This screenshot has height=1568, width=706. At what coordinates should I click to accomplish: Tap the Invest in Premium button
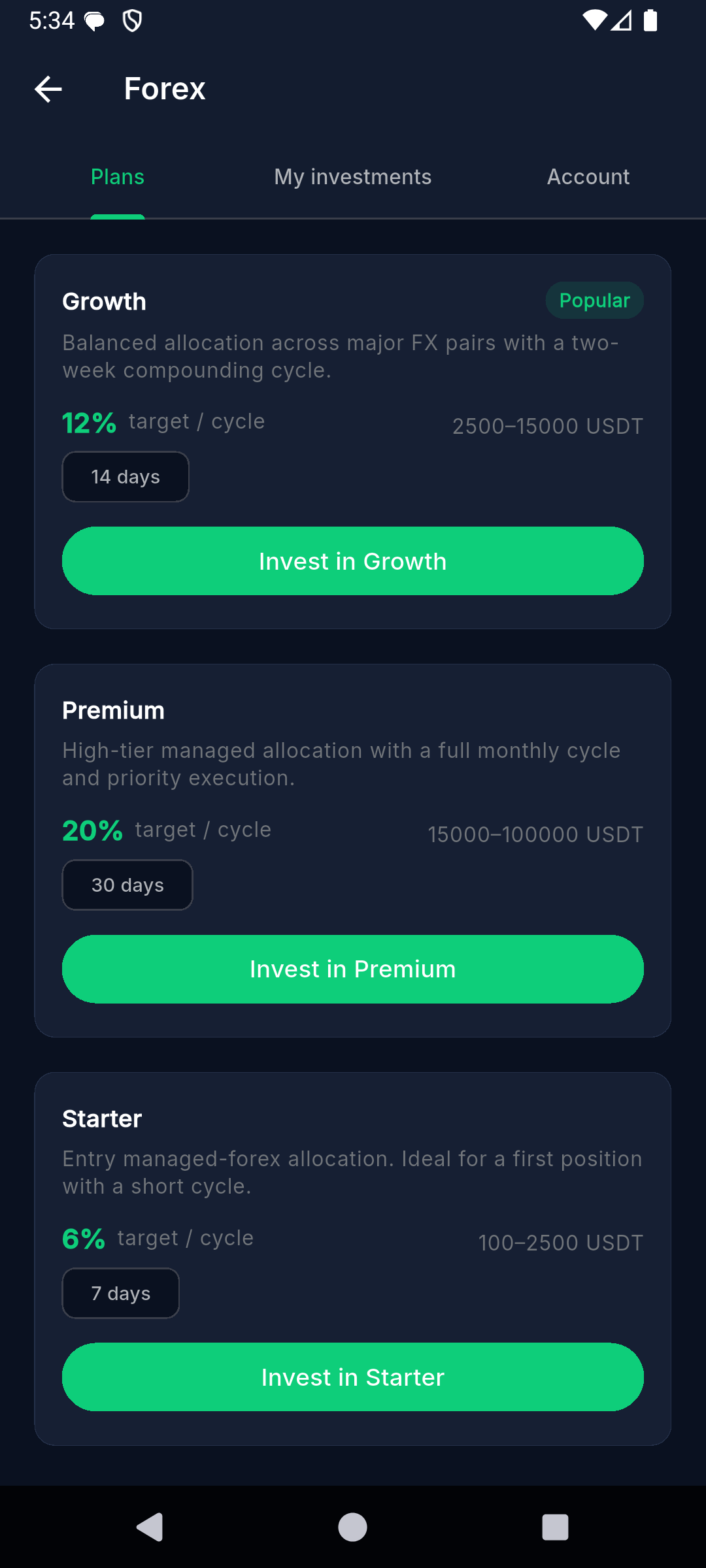coord(353,969)
